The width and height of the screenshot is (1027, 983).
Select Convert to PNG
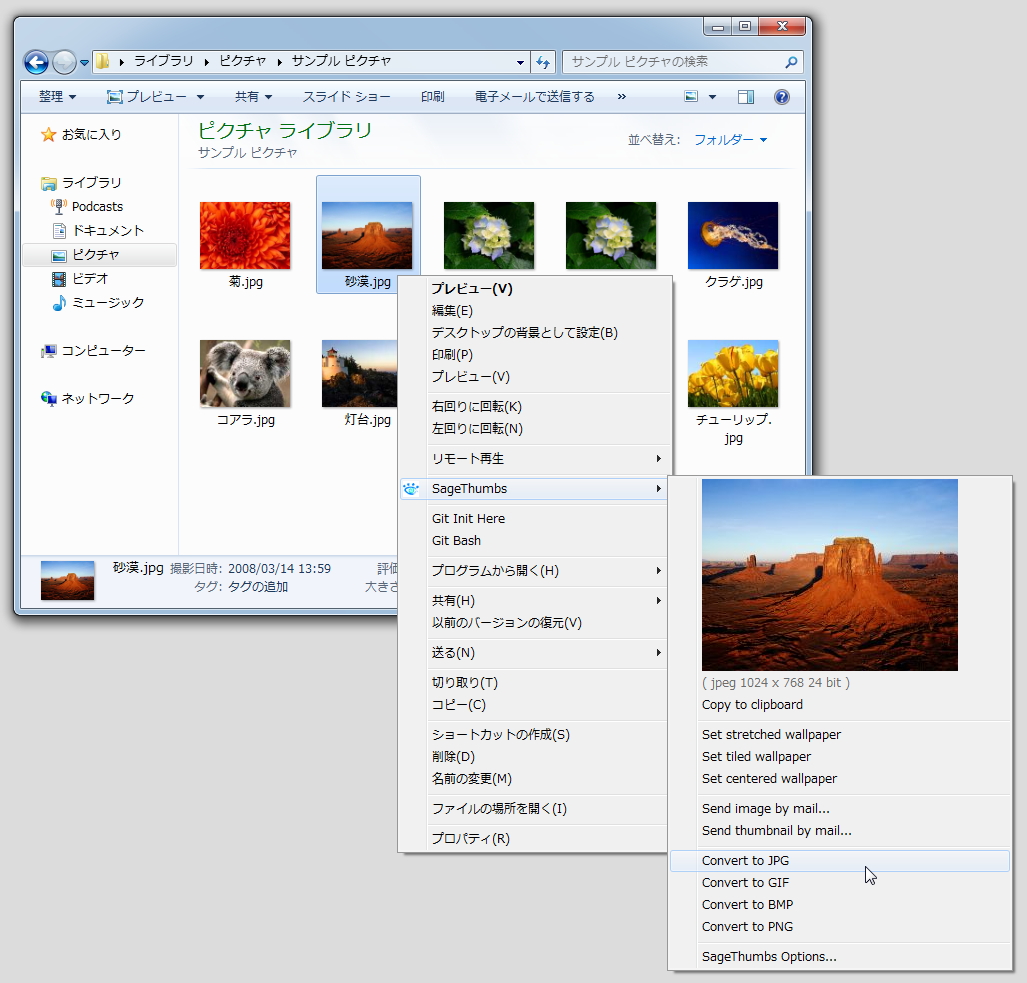[748, 926]
